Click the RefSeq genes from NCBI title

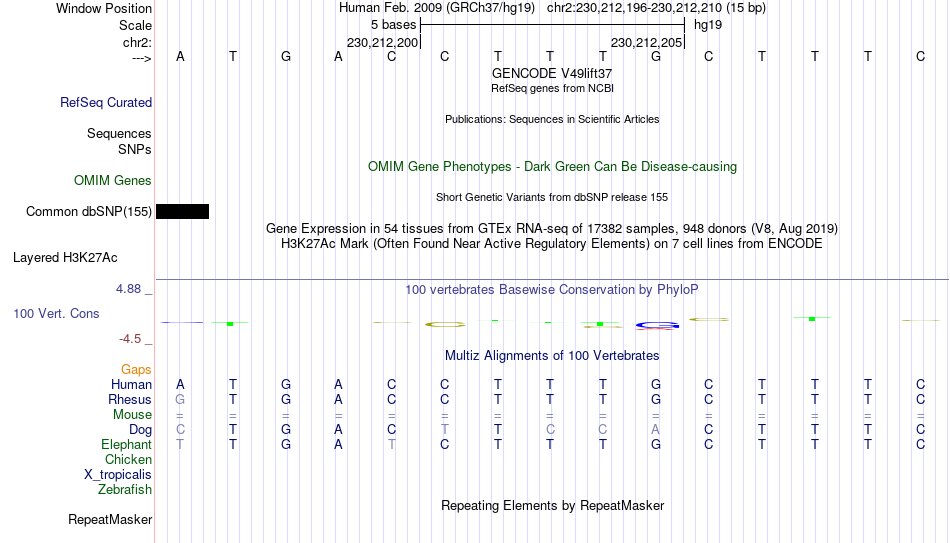pos(552,88)
